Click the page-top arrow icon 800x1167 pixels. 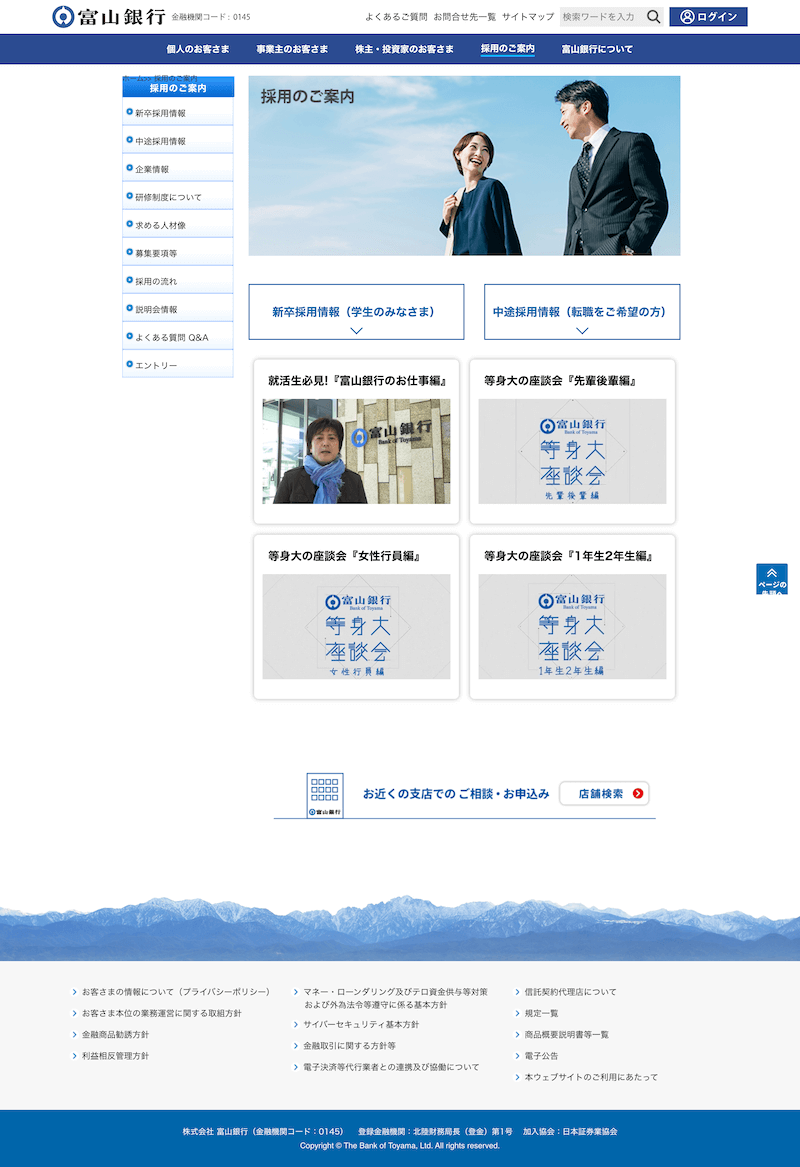coord(772,572)
